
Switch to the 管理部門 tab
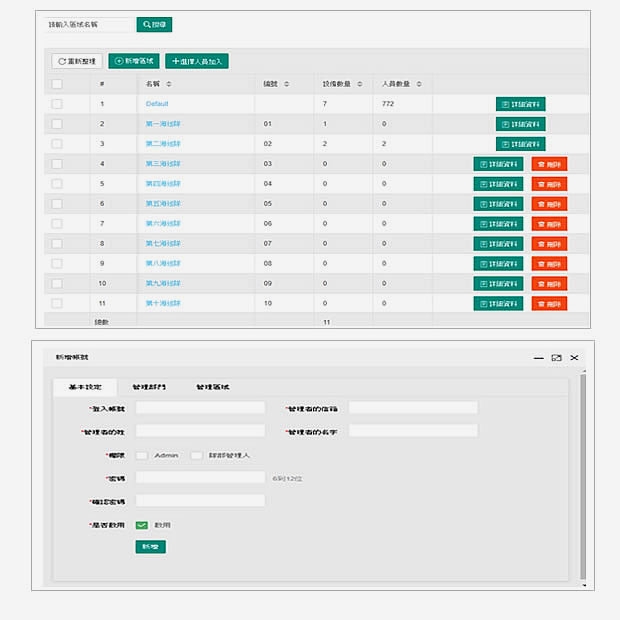pyautogui.click(x=149, y=387)
